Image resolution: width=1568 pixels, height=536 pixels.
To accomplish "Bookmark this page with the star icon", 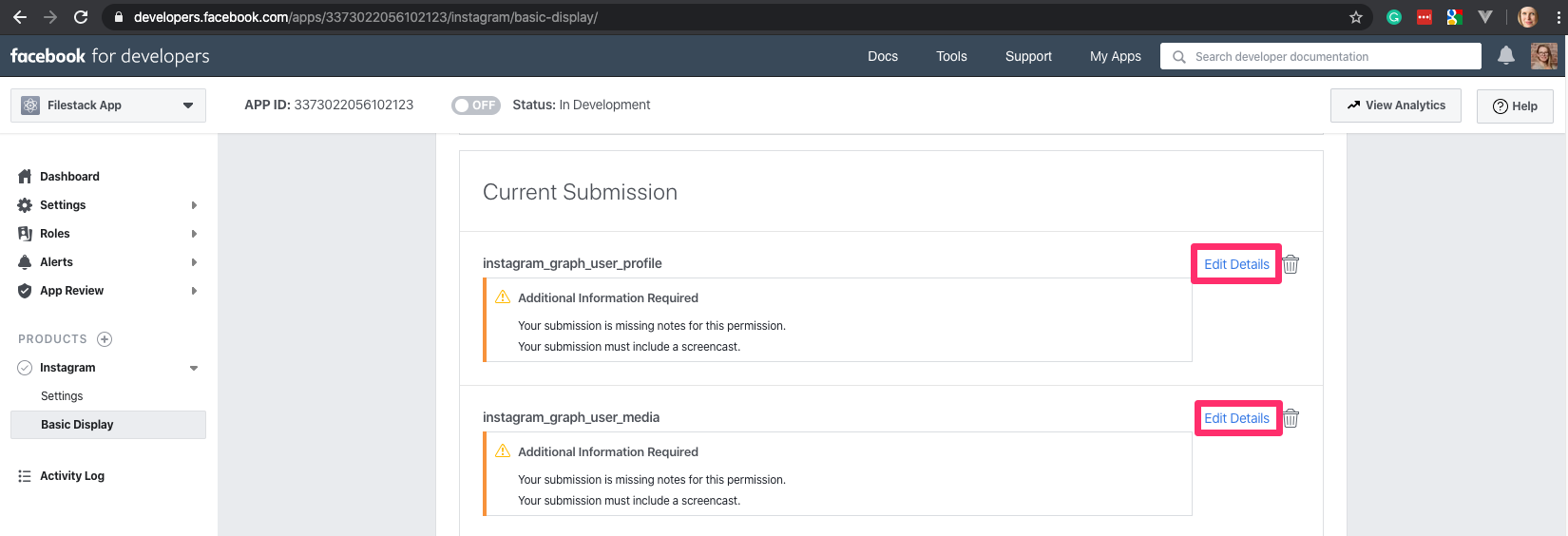I will (x=1356, y=17).
